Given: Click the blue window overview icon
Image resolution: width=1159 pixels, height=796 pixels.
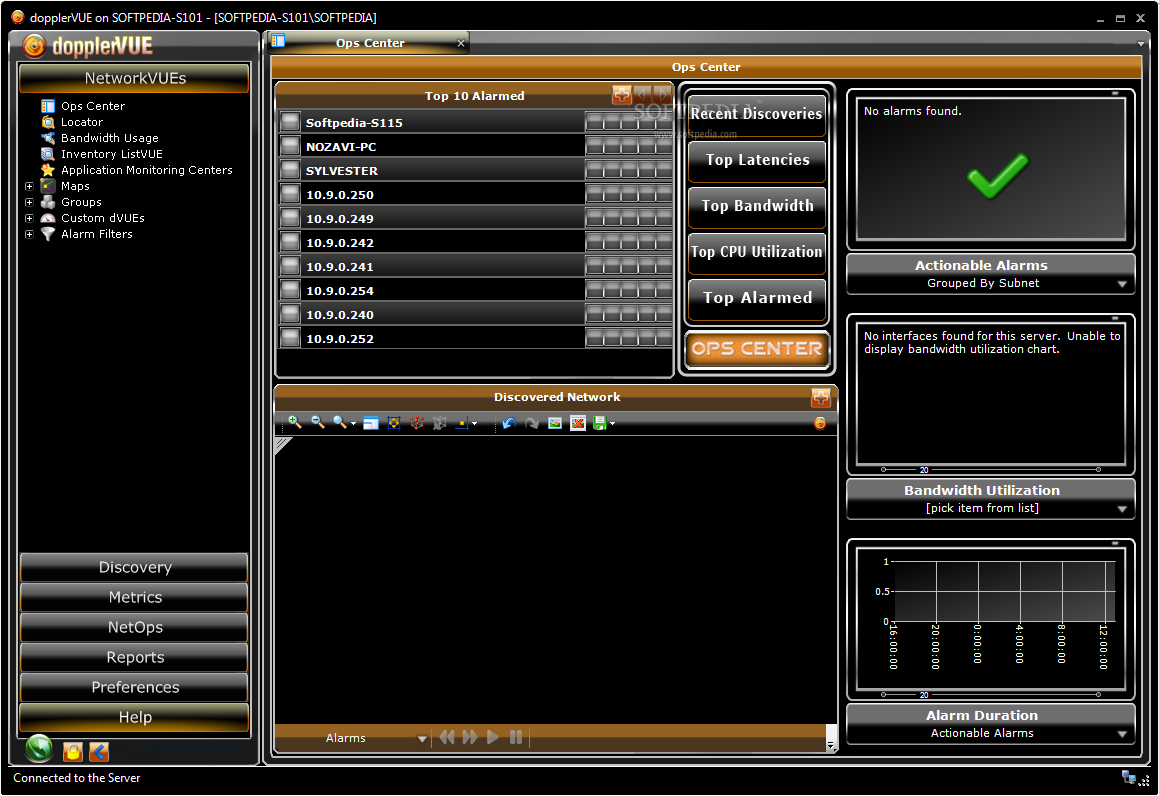Looking at the screenshot, I should point(371,423).
